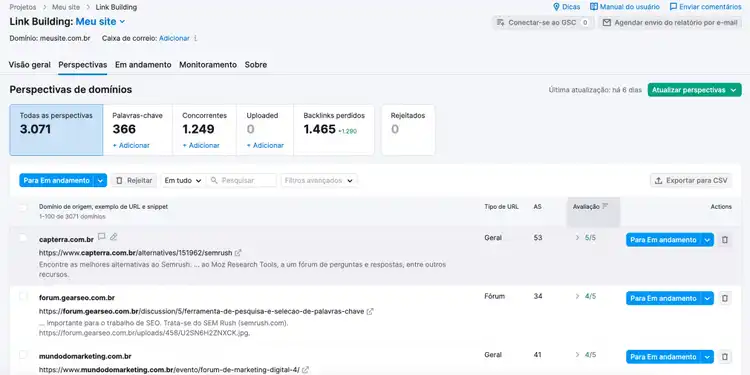Click the Rejeitar button
This screenshot has width=750, height=375.
134,180
